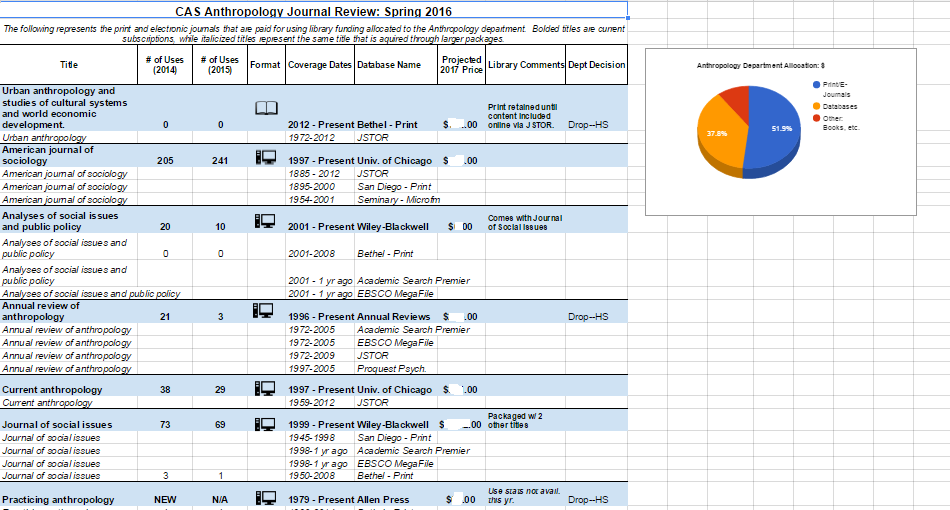
Task: Click the Title column header
Action: click(68, 65)
